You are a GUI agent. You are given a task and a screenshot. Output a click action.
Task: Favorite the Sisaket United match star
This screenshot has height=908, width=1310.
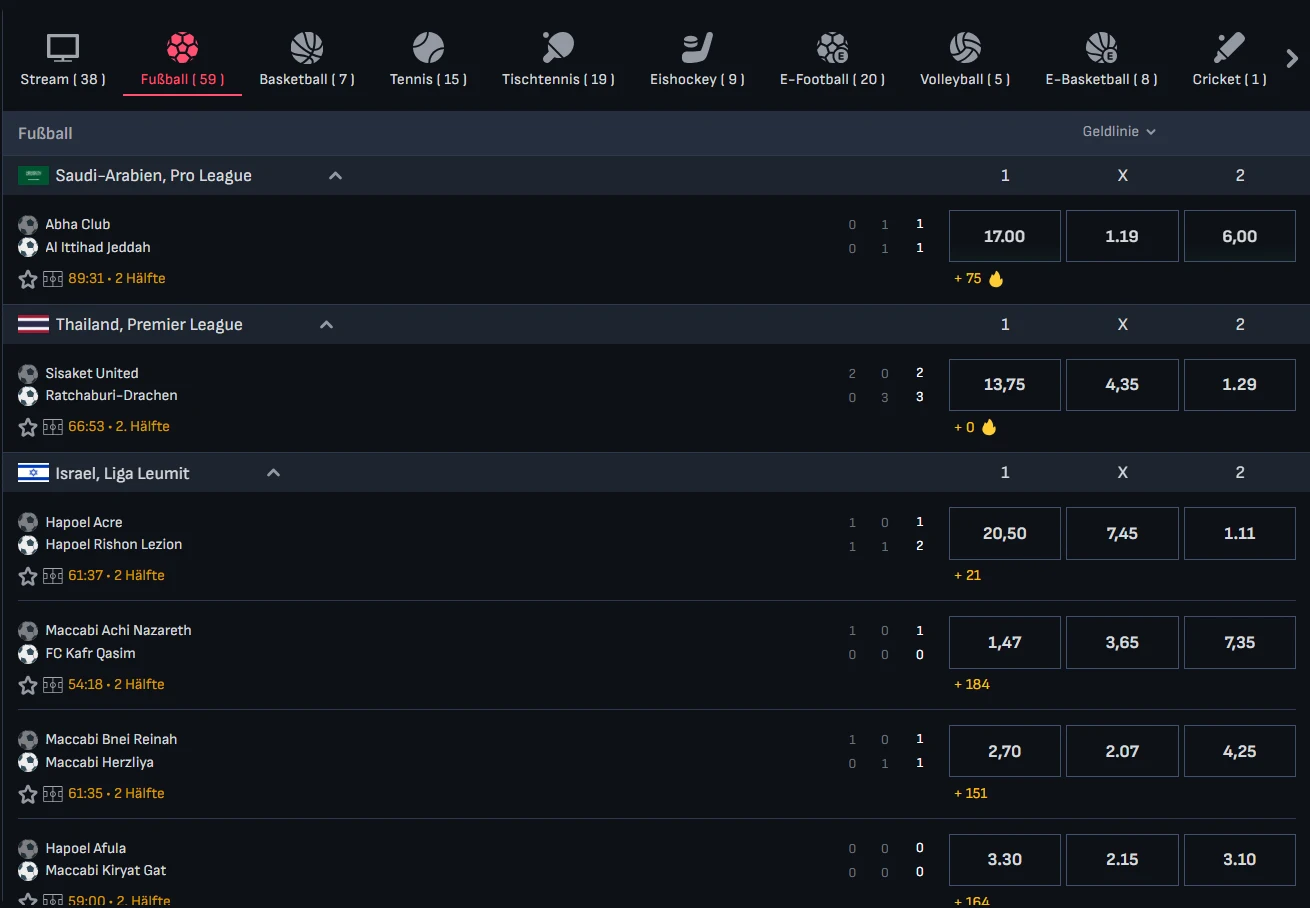point(28,427)
